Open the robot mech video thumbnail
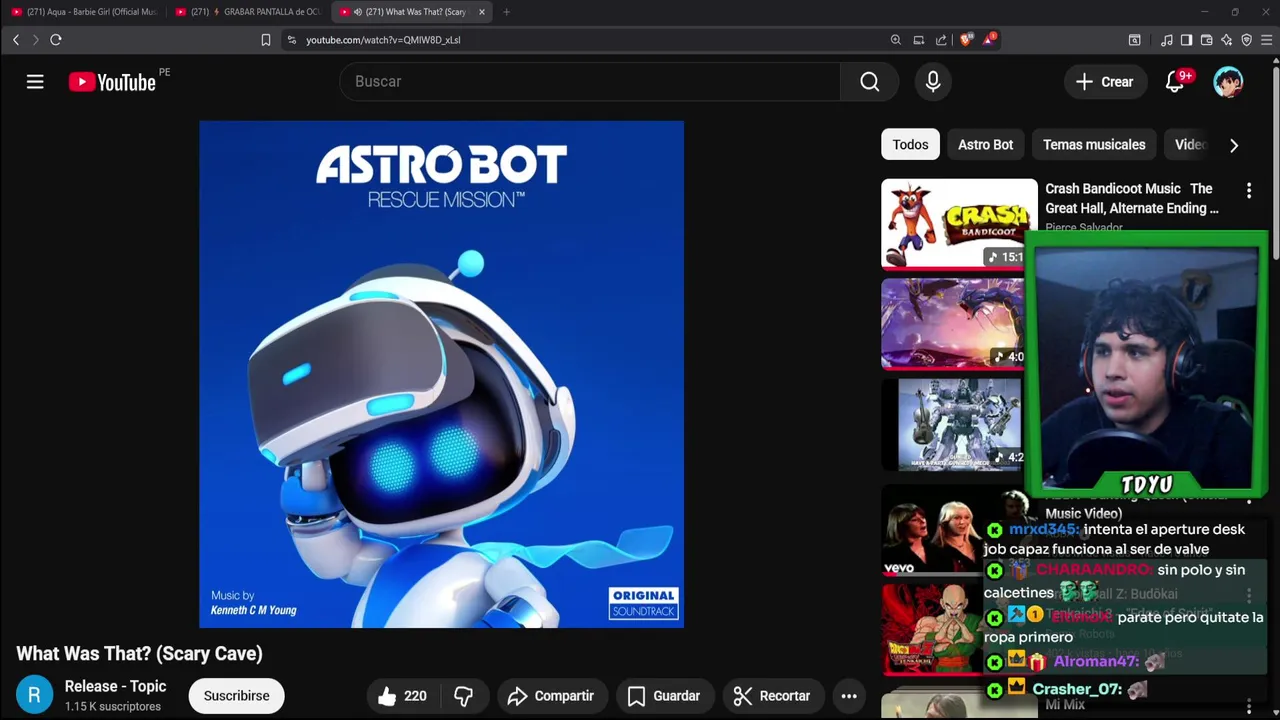This screenshot has width=1280, height=720. point(952,424)
